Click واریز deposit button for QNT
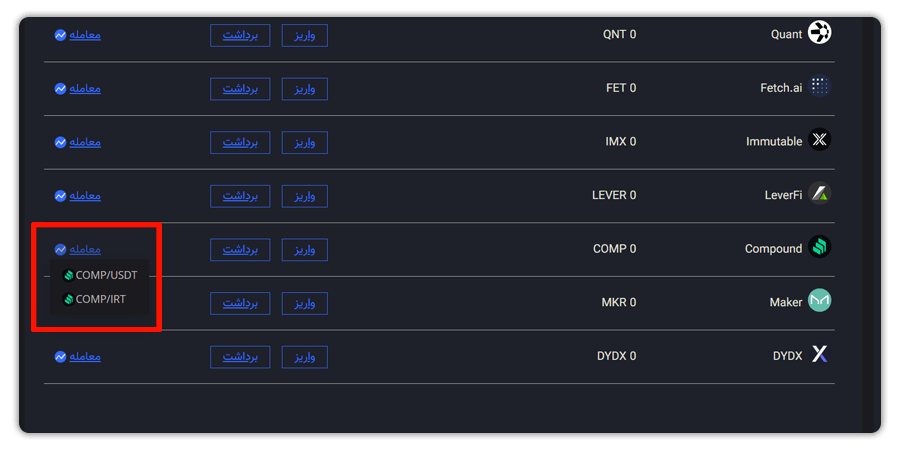900x450 pixels. [305, 36]
